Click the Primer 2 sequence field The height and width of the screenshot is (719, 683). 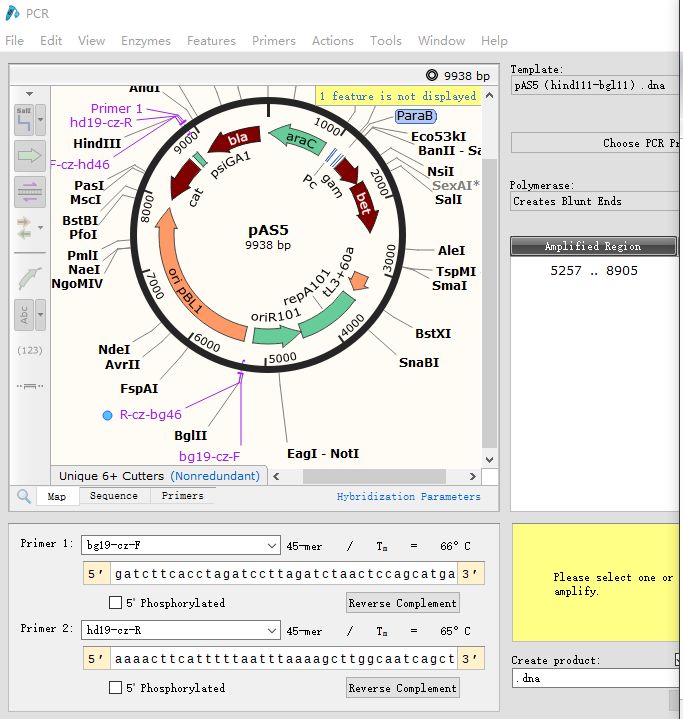[283, 659]
